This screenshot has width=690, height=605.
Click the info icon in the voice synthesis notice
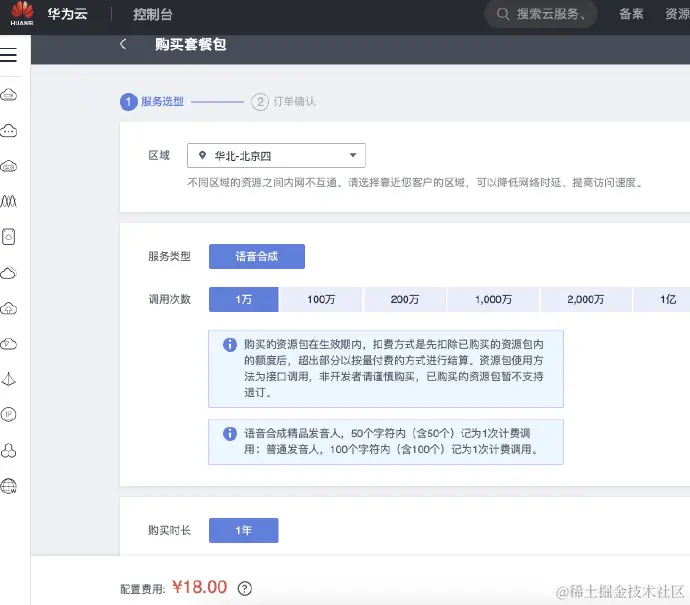(x=230, y=433)
